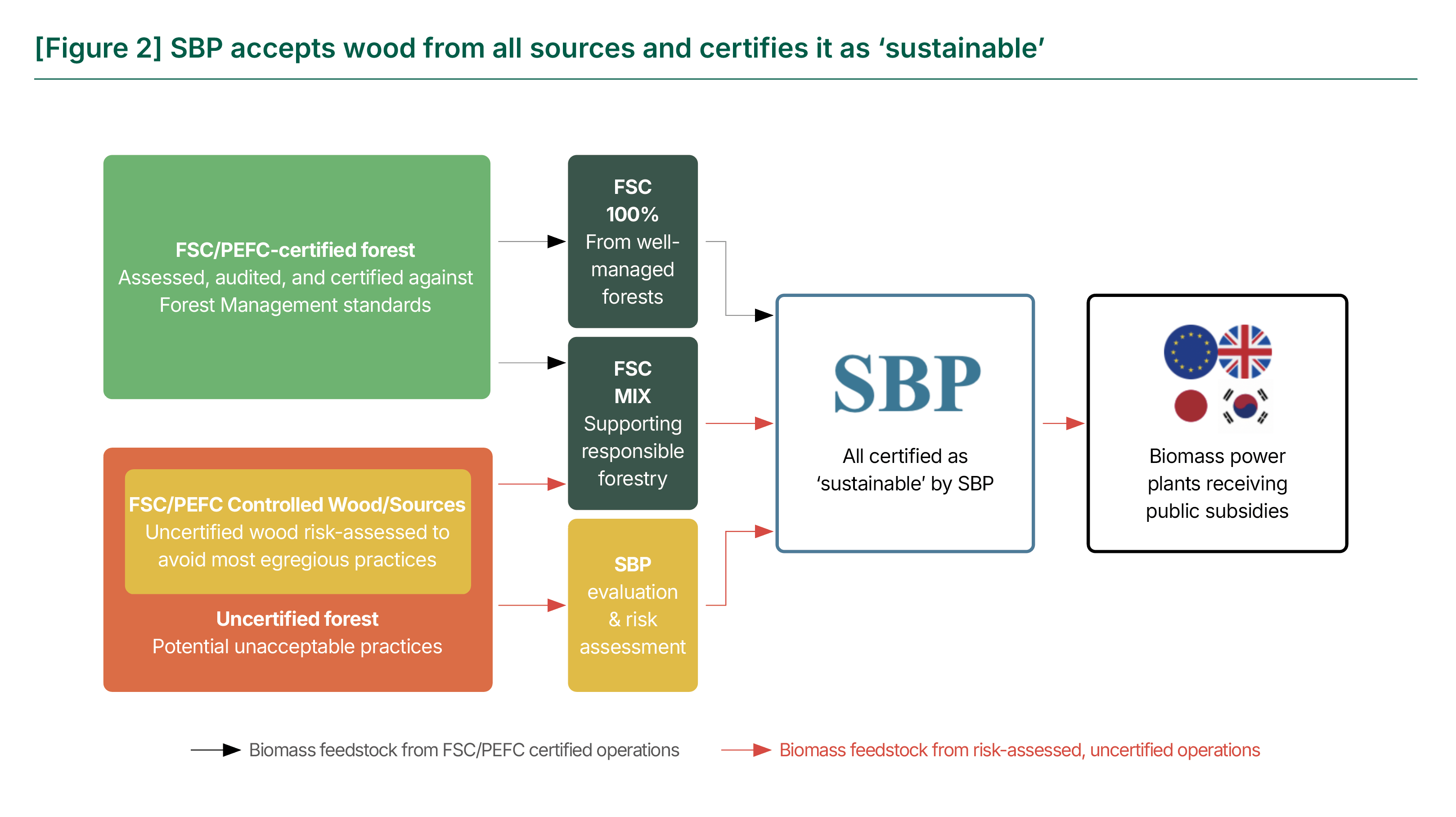The width and height of the screenshot is (1456, 817).
Task: Click legend text 'Biomass feedstock from FSC/PEFC certified operations'
Action: (x=464, y=750)
